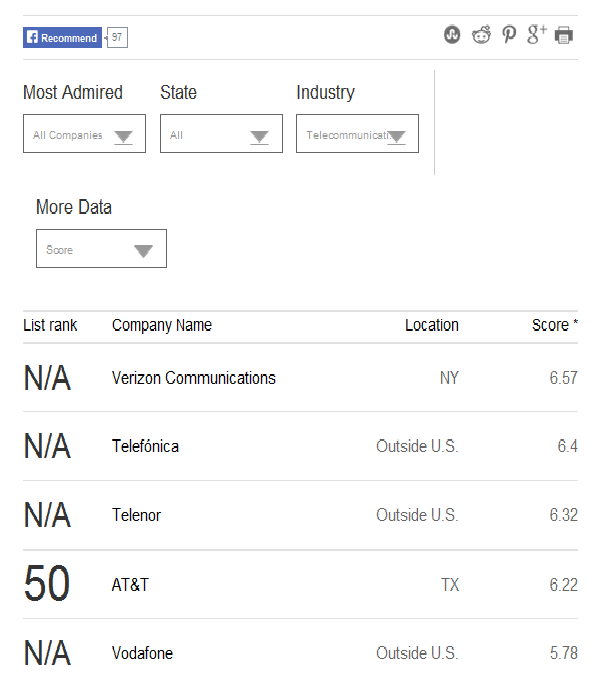Share via Google Plus icon
Screen dimensions: 599x673
[537, 34]
